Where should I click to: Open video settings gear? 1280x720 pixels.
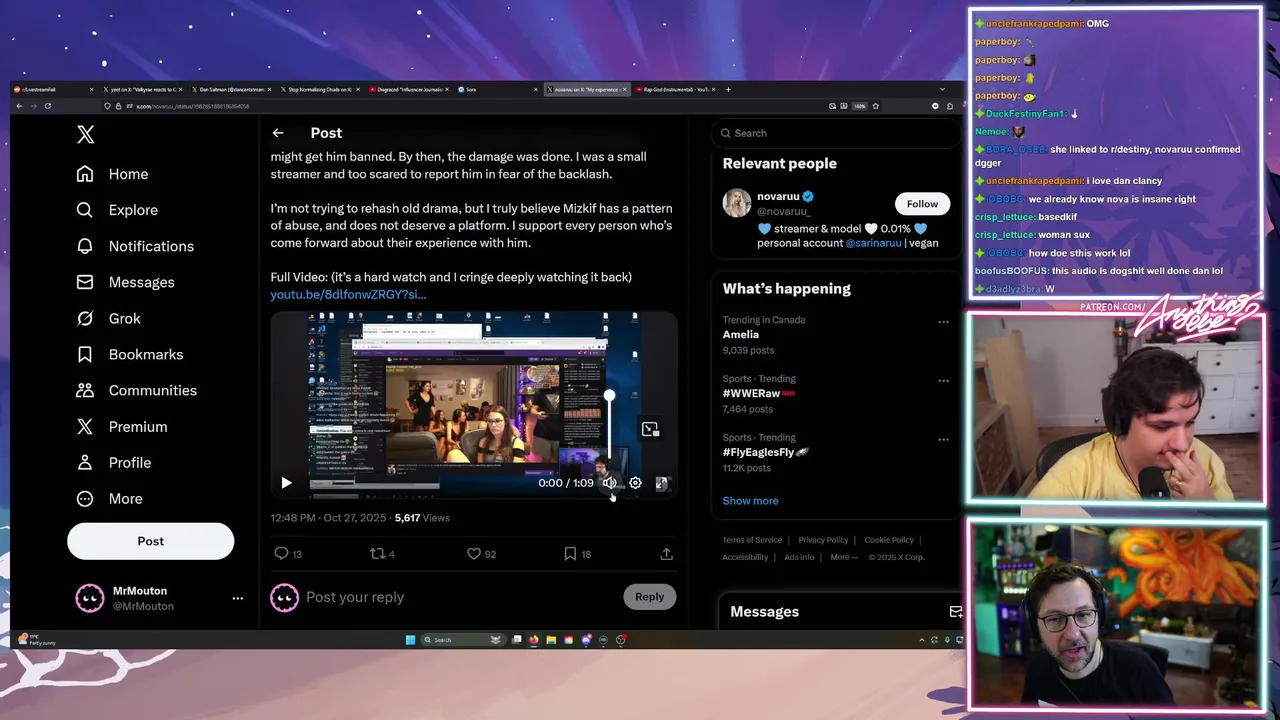pos(635,483)
